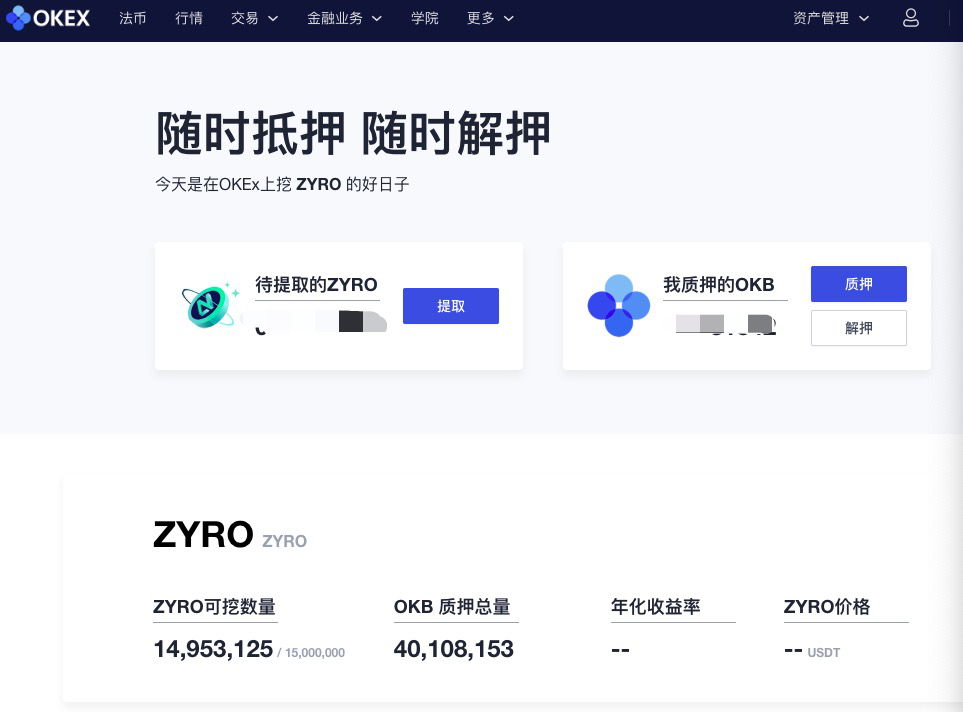Click the 随时抵押 随时解押 headline
Screen dimensions: 963x712
(x=353, y=133)
